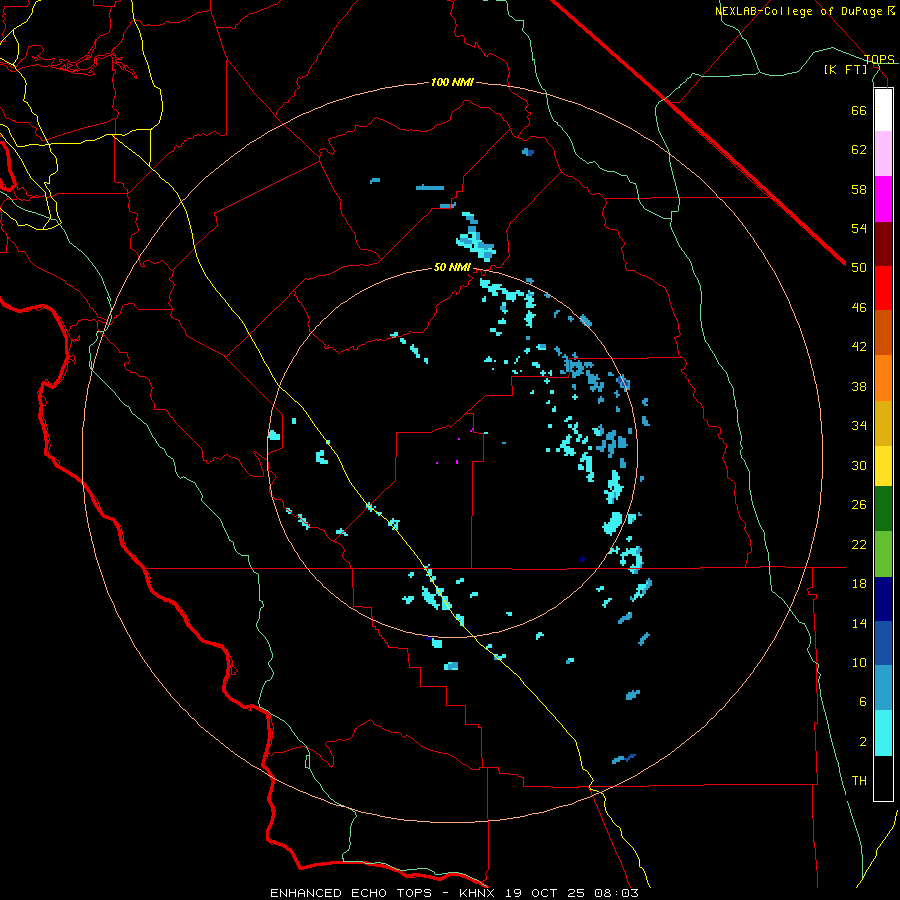Screen dimensions: 900x900
Task: Click the white swatch in the tops legend
Action: (x=883, y=110)
